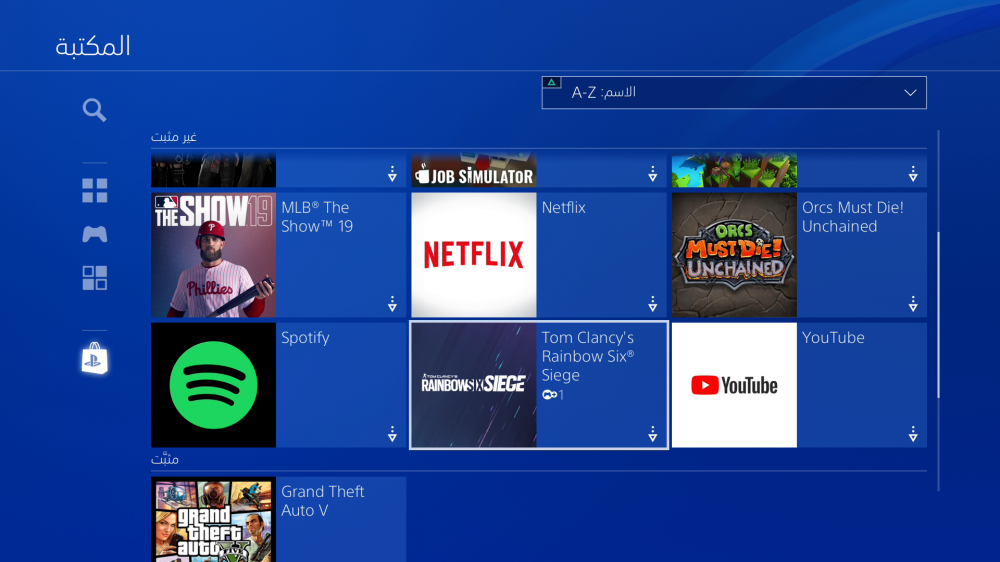Click the 'Orcs Must Die! Unchained' title text
Image resolution: width=1000 pixels, height=562 pixels.
pyautogui.click(x=853, y=217)
